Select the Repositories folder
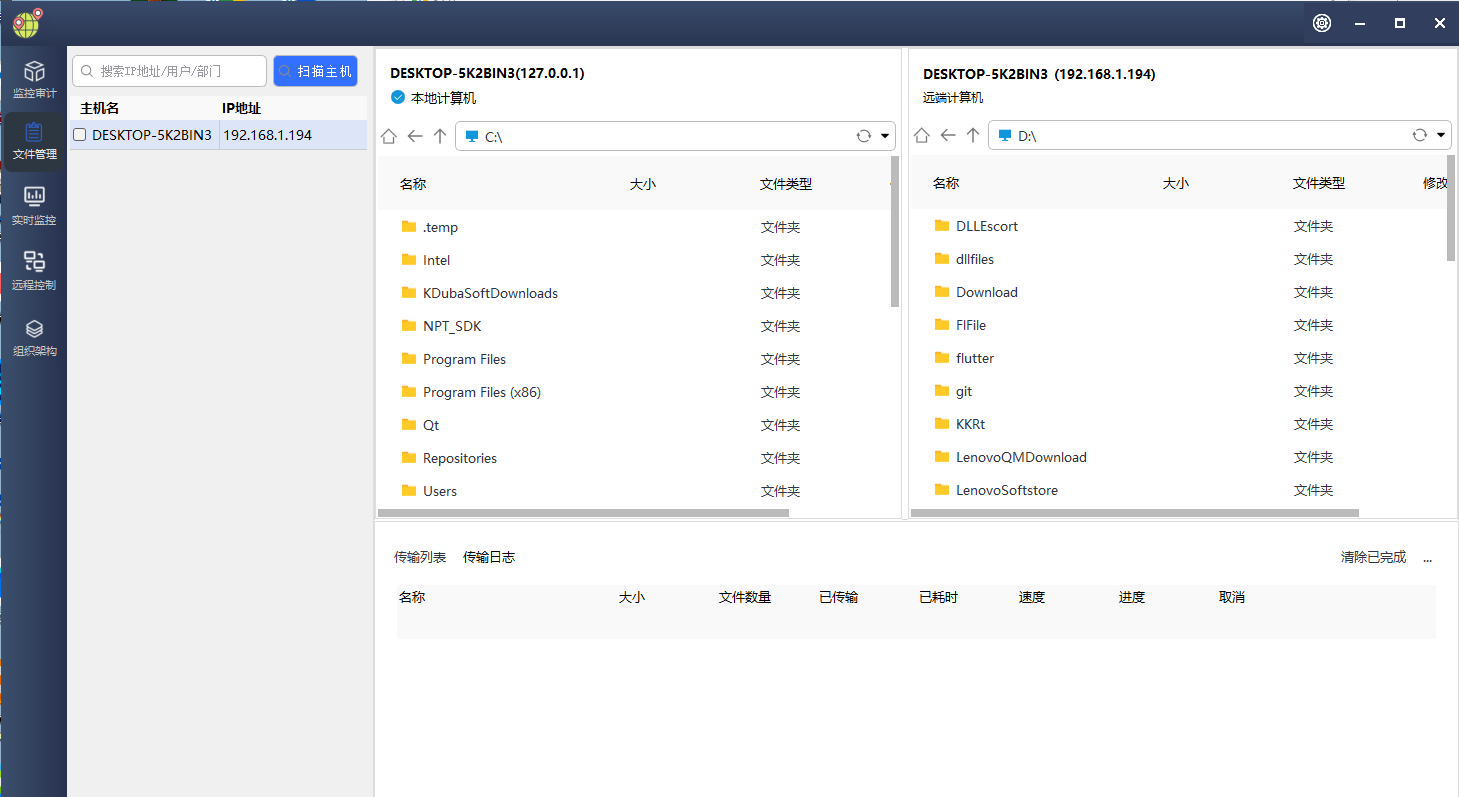 click(x=460, y=458)
